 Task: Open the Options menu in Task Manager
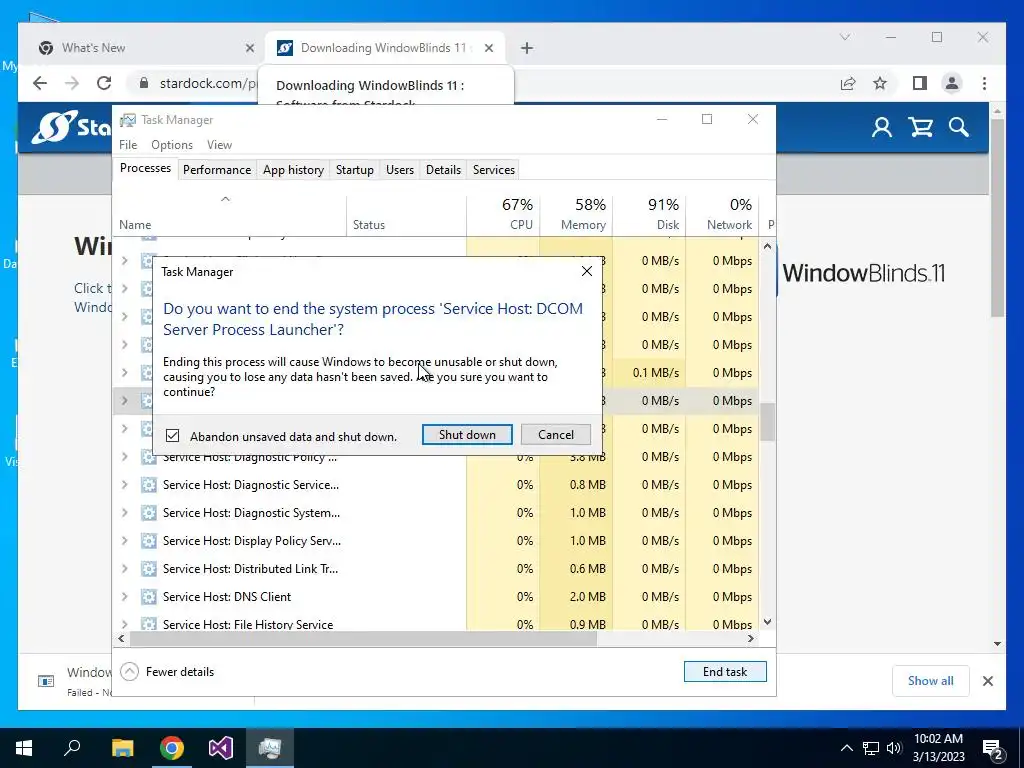[172, 145]
